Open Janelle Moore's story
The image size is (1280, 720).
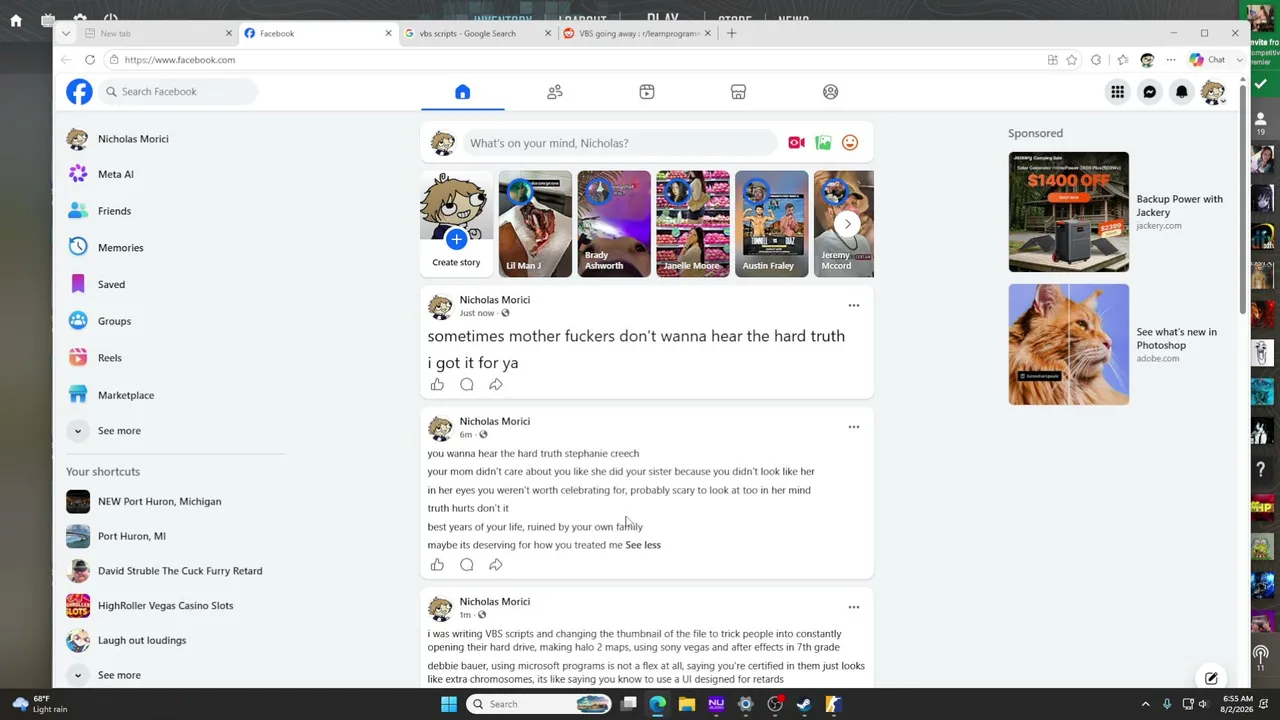pos(692,224)
